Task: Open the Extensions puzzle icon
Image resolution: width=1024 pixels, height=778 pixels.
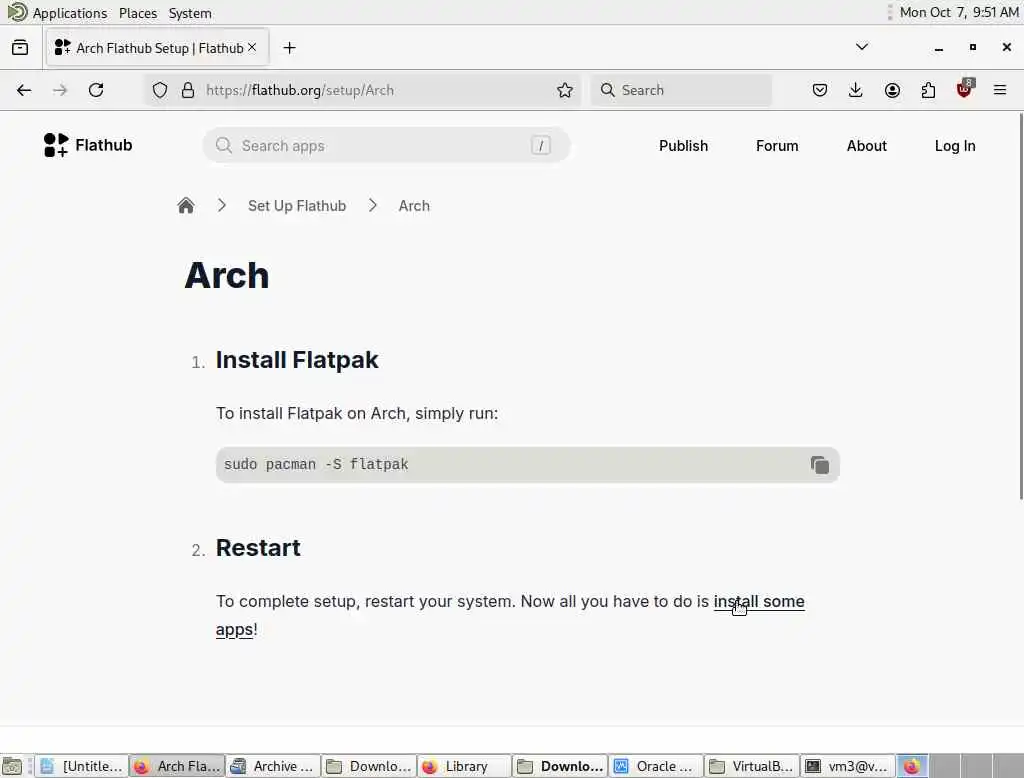Action: [928, 90]
